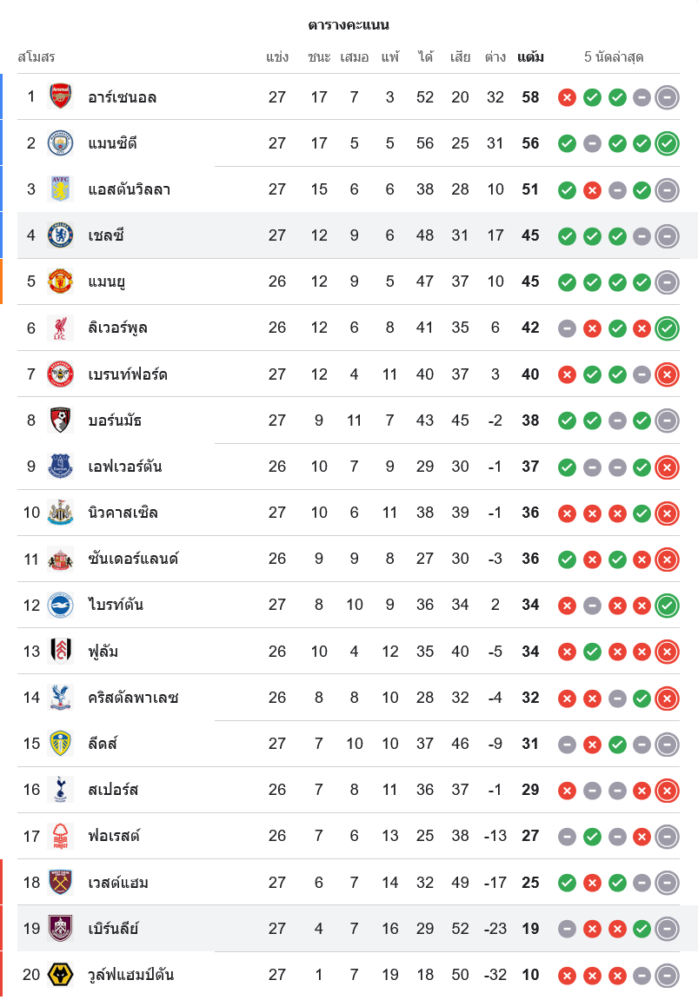Click the Everton club crest icon

pos(61,466)
